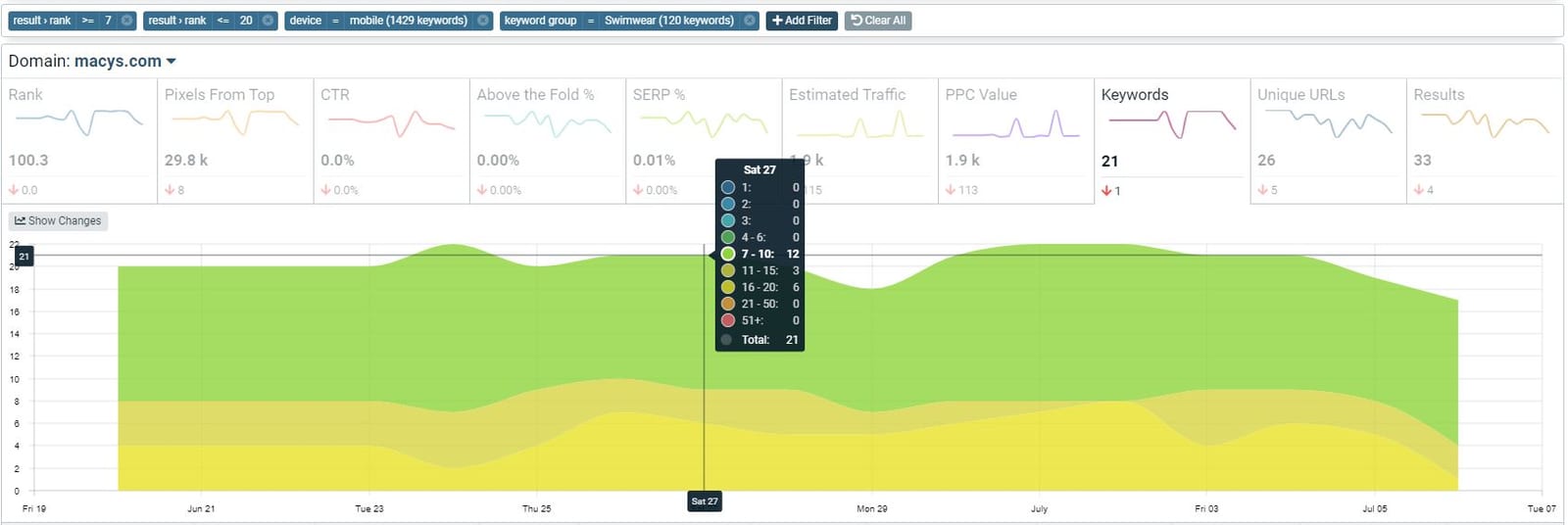Click the orange 21 - 50 legend swatch
Viewport: 1568px width, 525px height.
728,304
